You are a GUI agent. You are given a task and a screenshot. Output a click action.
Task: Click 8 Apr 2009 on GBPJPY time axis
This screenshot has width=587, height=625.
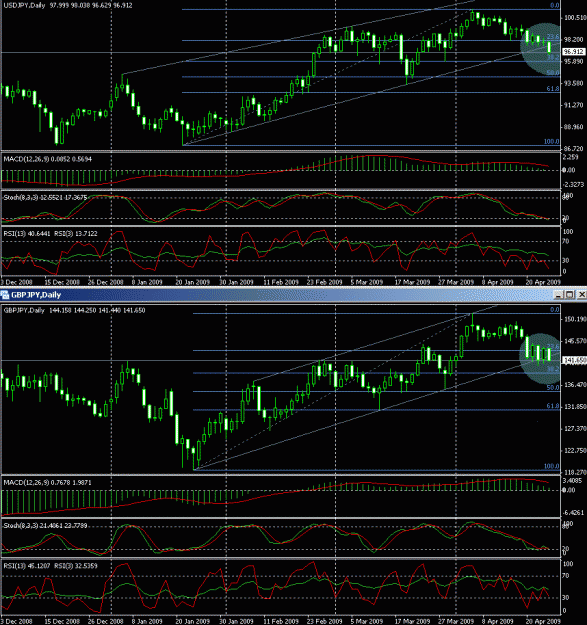click(498, 621)
